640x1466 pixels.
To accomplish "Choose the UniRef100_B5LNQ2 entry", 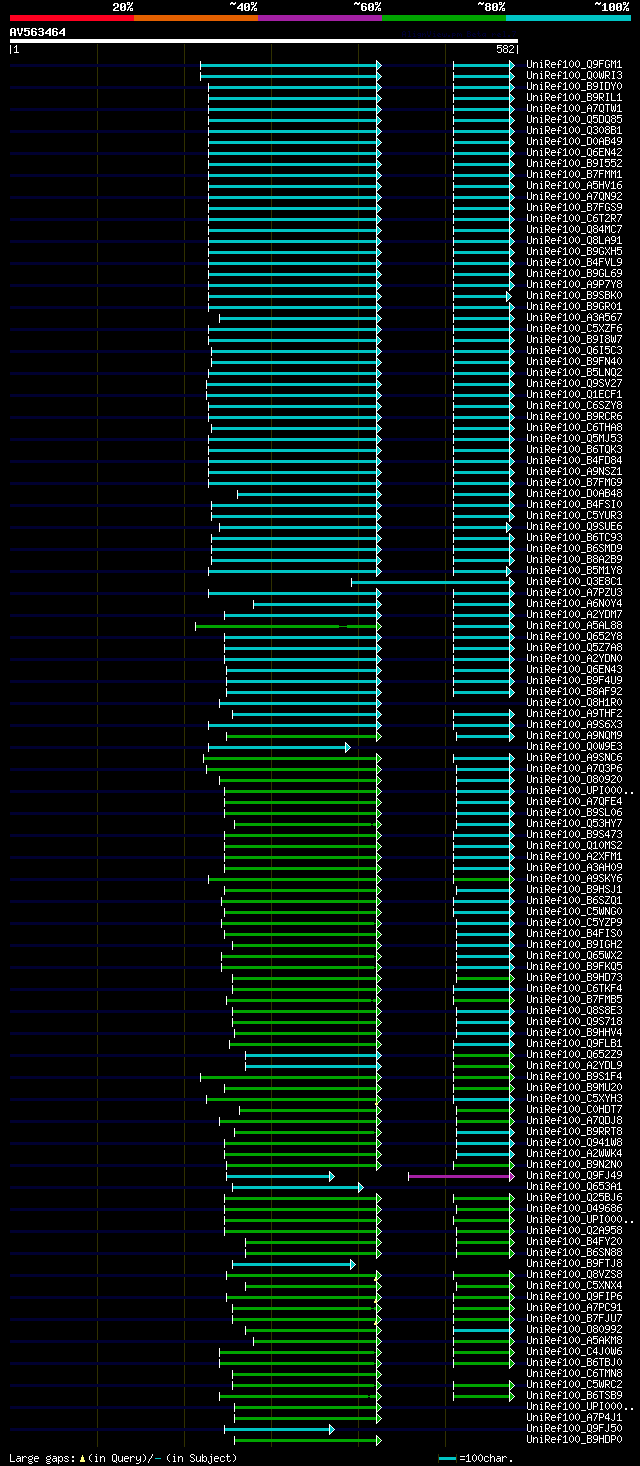I will click(574, 373).
